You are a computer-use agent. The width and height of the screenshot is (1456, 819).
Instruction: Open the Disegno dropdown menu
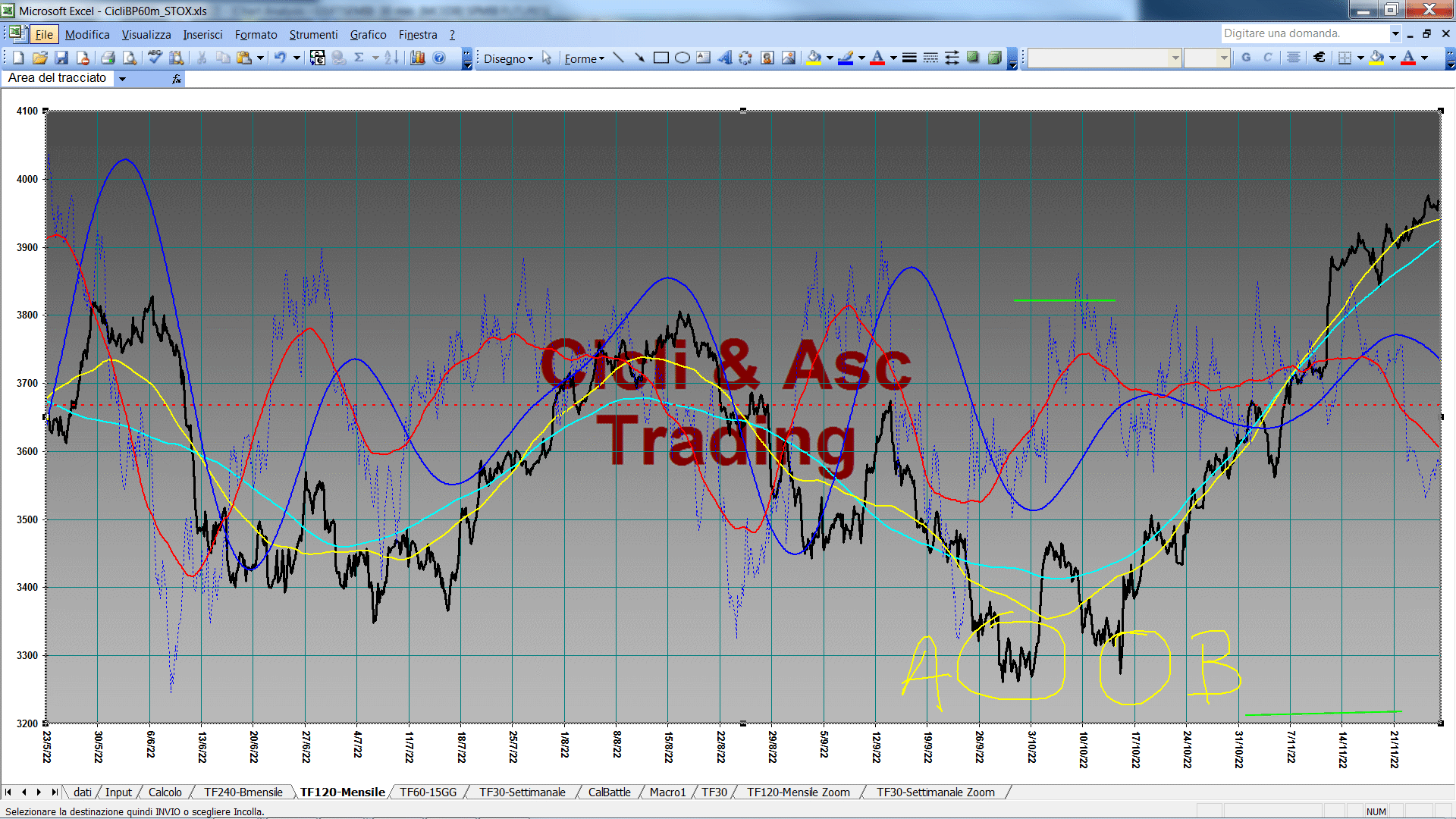tap(508, 58)
